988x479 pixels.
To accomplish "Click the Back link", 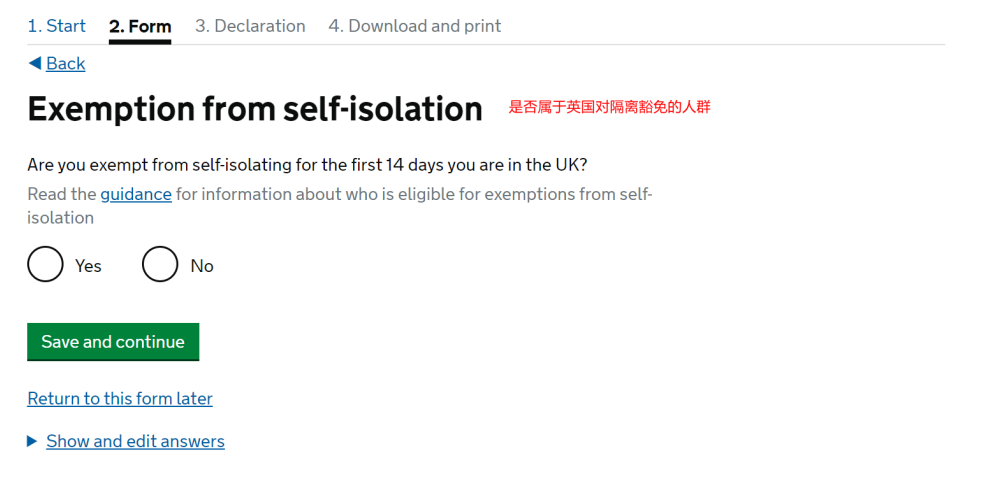I will [x=66, y=63].
